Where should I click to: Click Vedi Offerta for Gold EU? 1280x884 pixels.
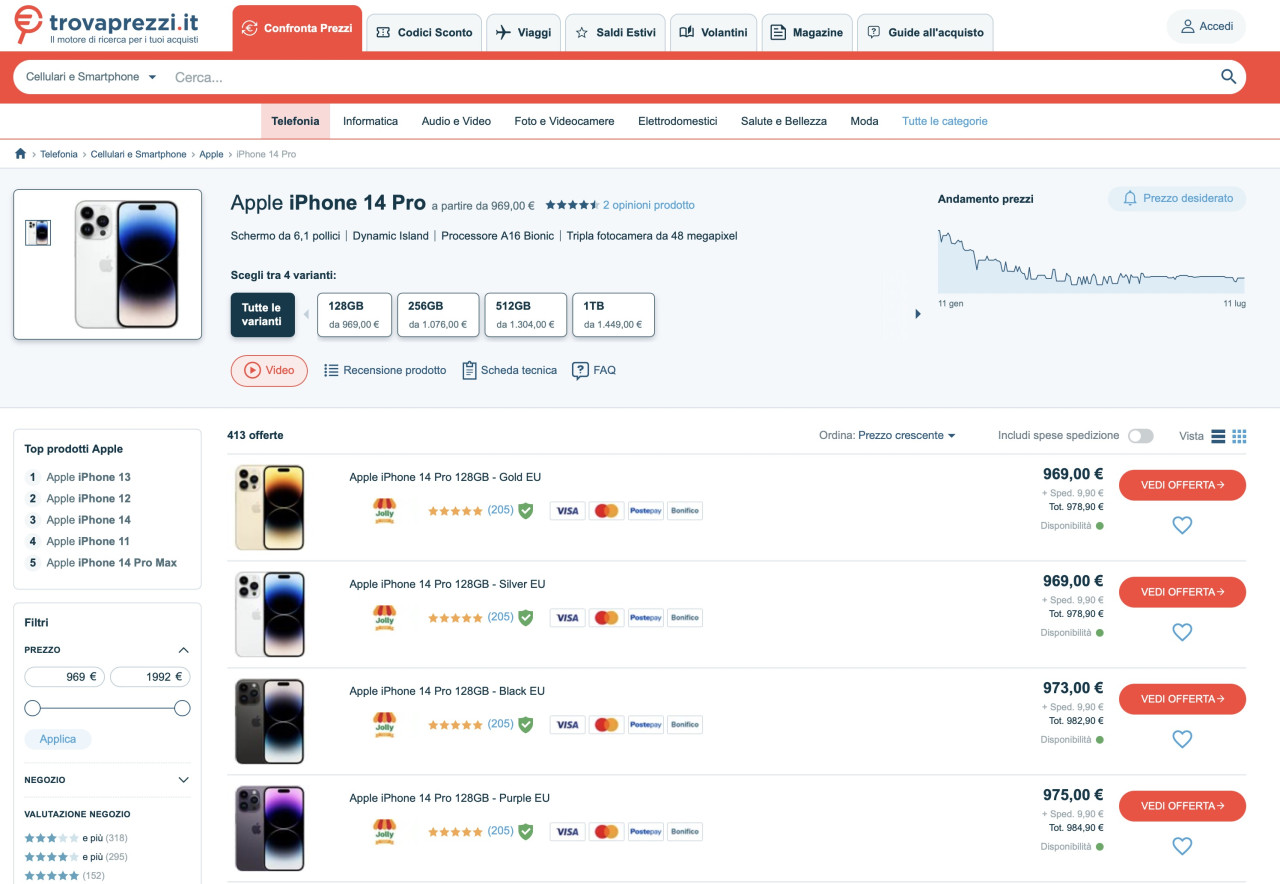[x=1182, y=485]
